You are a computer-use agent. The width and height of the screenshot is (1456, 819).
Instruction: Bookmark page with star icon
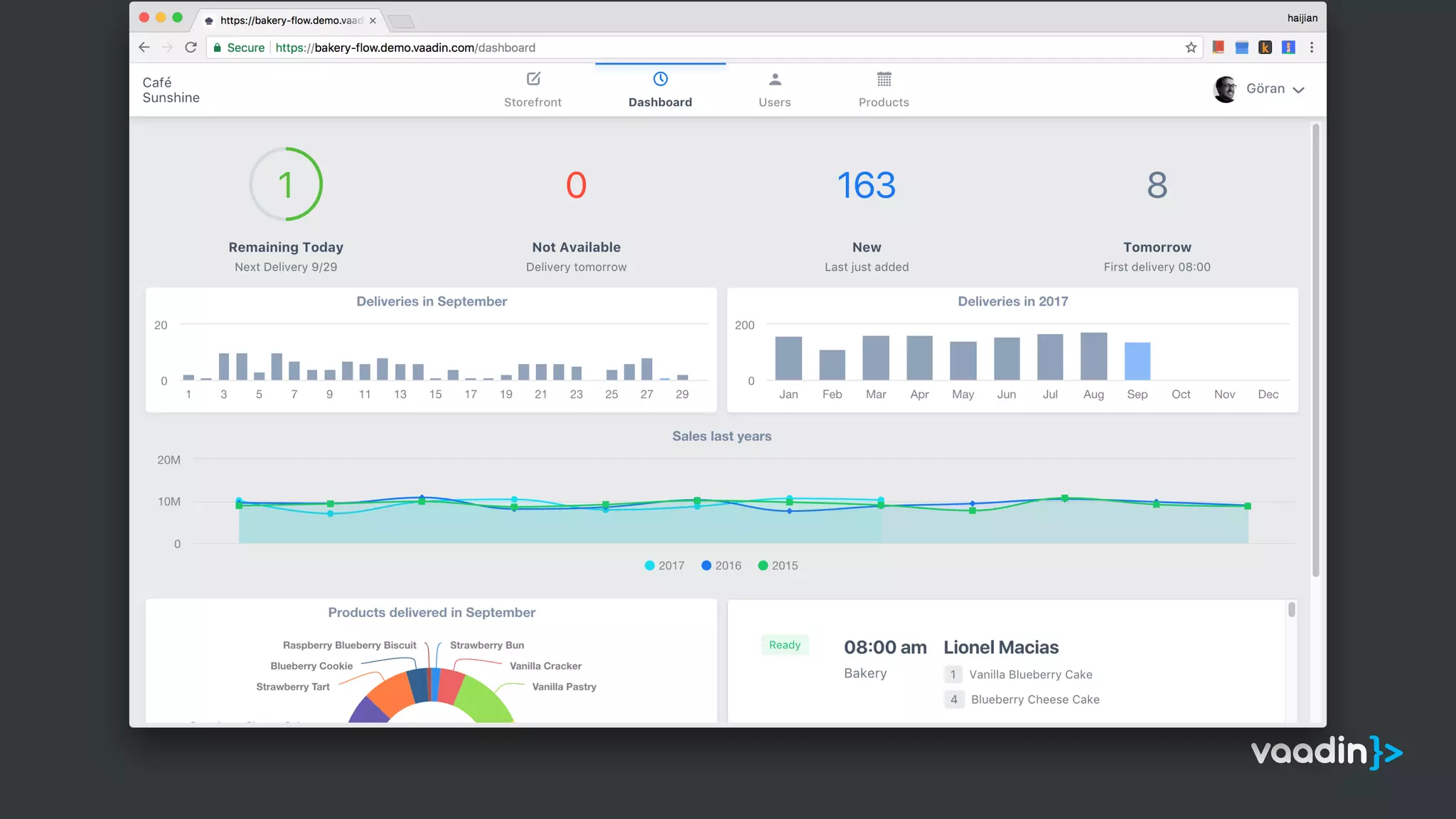point(1191,48)
